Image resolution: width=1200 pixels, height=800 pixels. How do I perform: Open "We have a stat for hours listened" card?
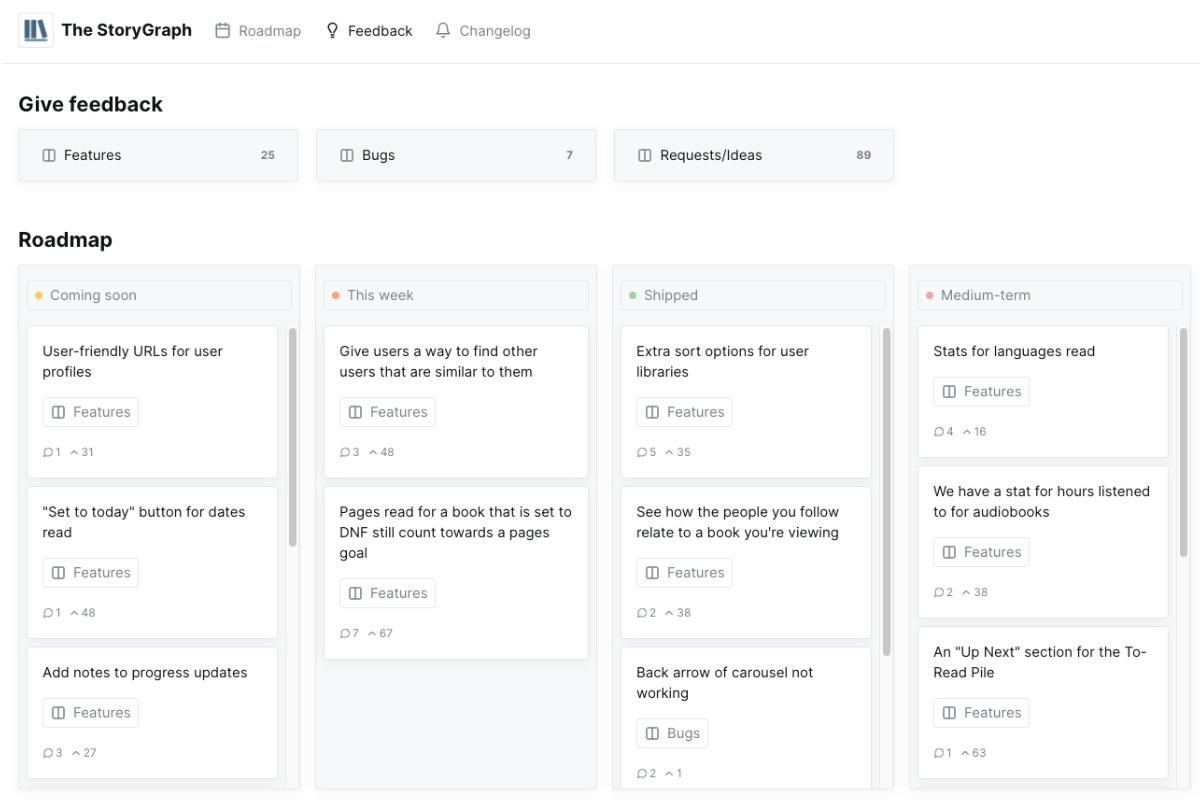(x=1043, y=542)
